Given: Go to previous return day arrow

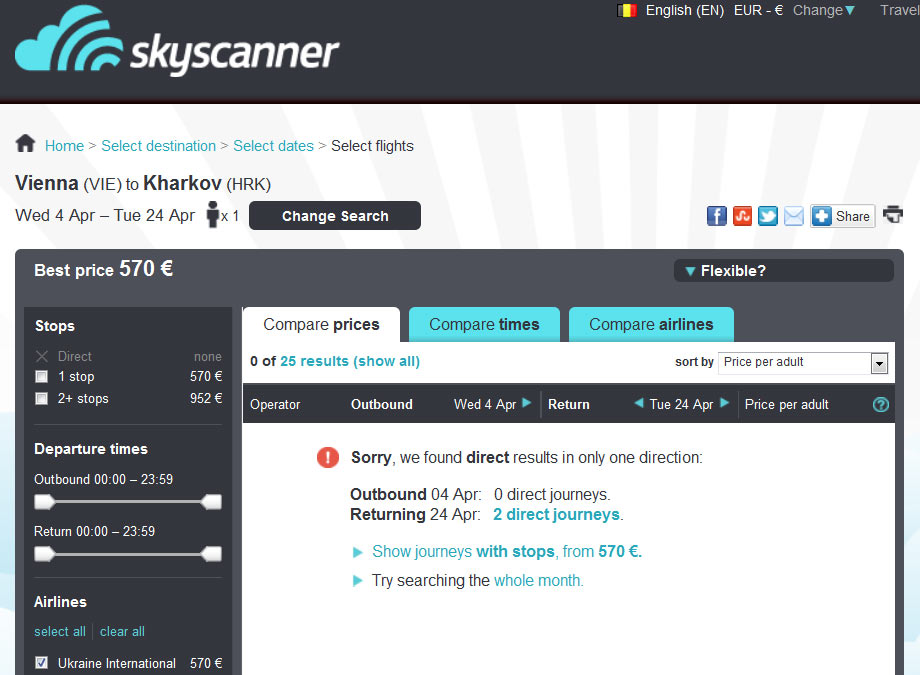Looking at the screenshot, I should (x=639, y=403).
